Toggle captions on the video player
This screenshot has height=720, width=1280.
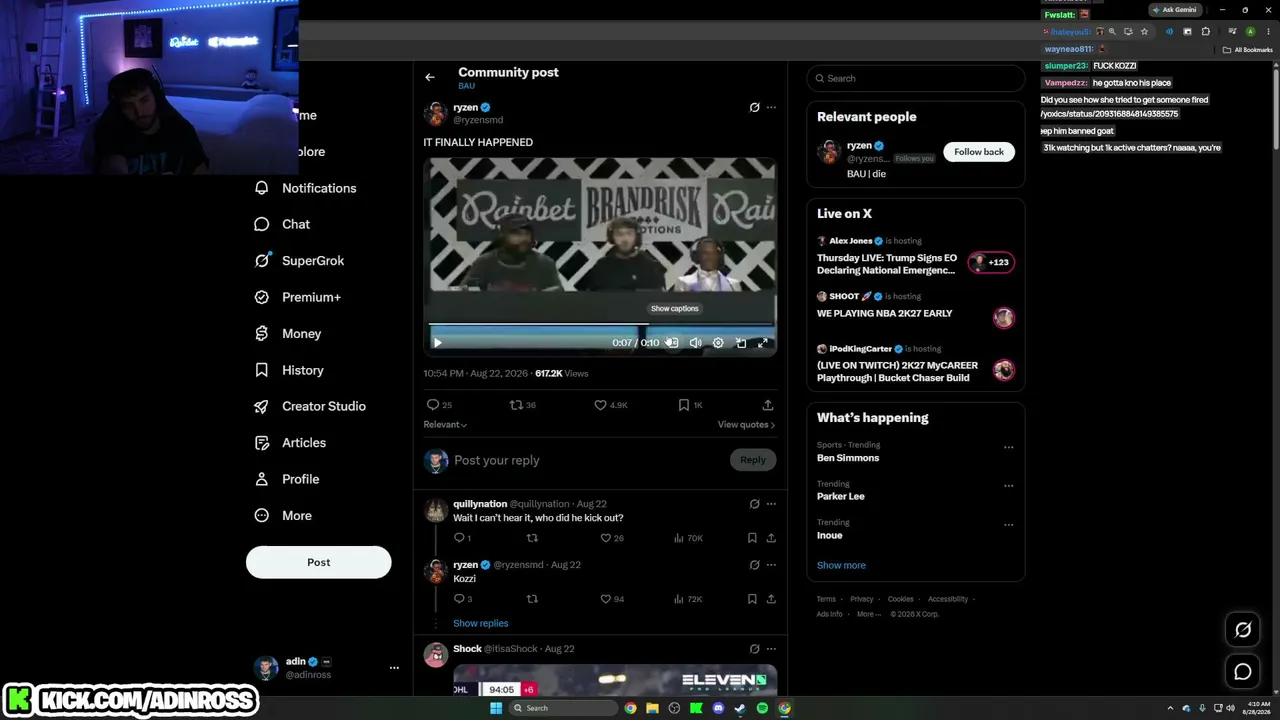click(672, 343)
